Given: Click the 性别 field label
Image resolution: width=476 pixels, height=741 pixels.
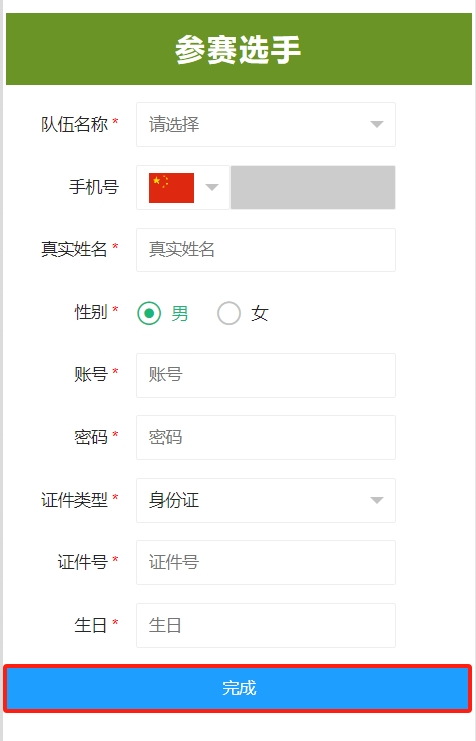Looking at the screenshot, I should 91,312.
